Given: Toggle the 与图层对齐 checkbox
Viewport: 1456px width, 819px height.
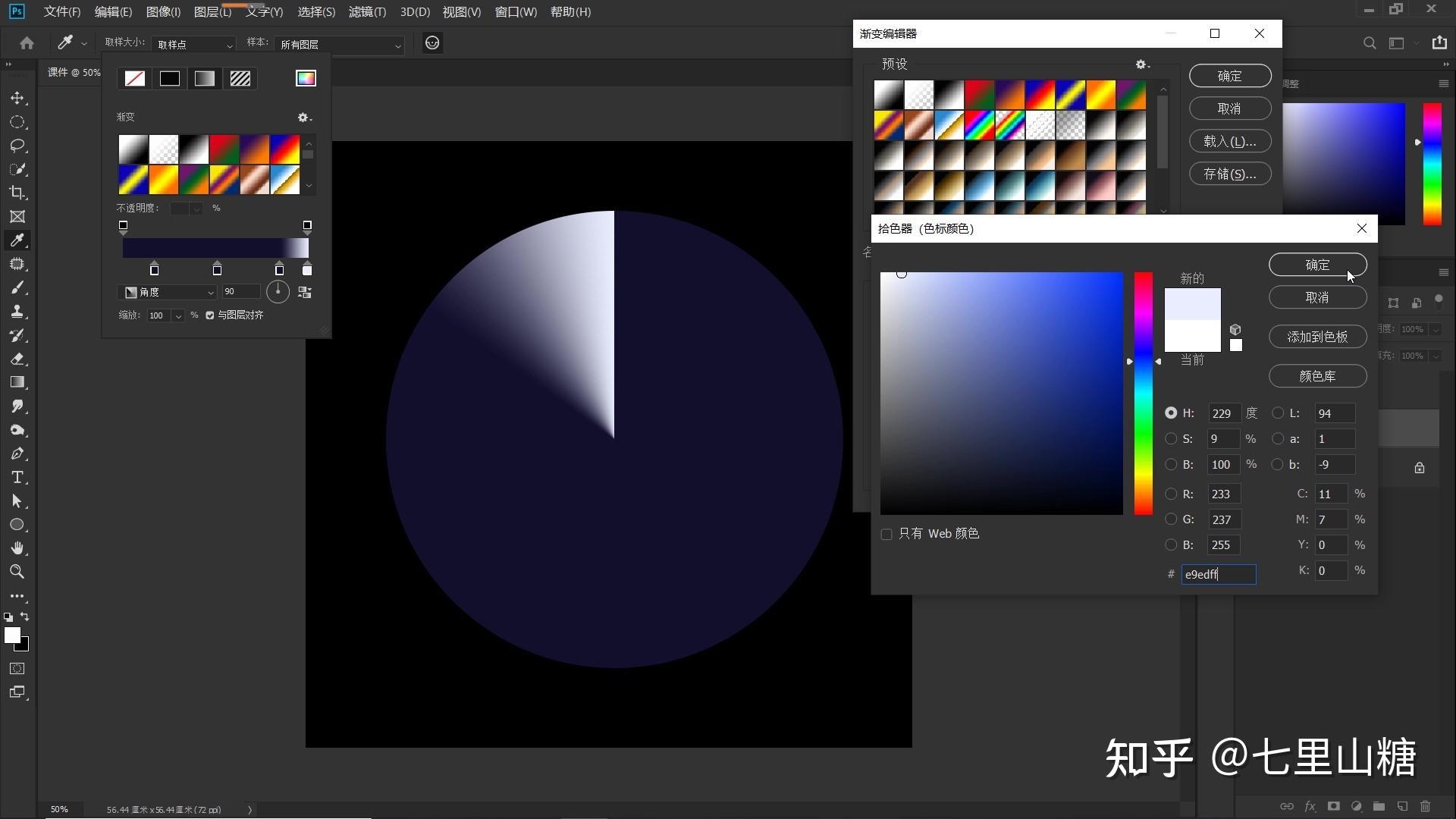Looking at the screenshot, I should (x=210, y=315).
